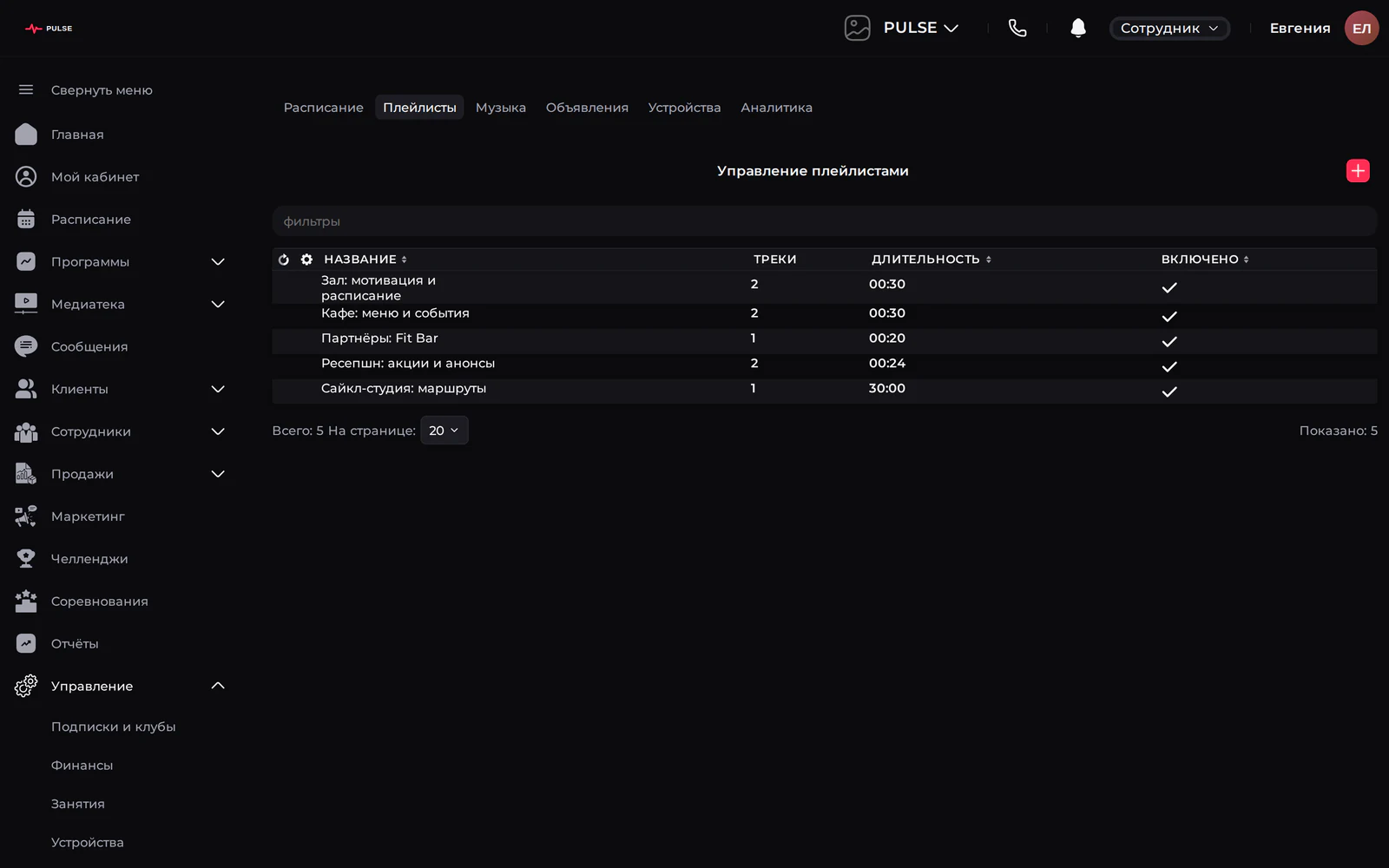Open the Сотрудник role dropdown

pyautogui.click(x=1169, y=28)
